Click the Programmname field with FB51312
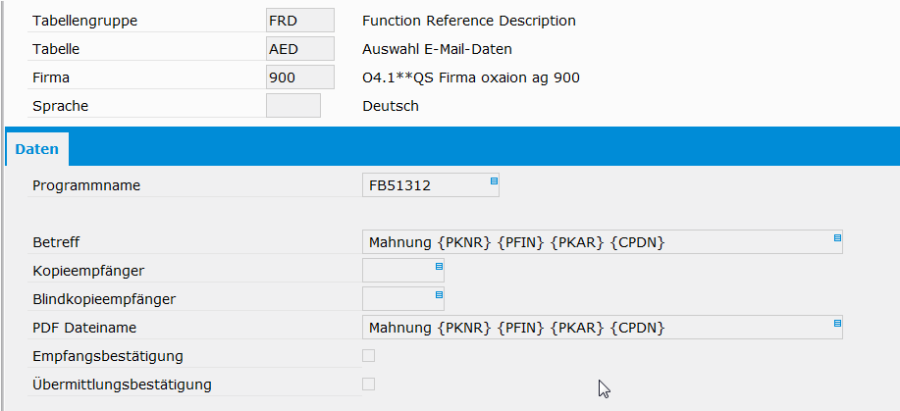Screen dimensions: 900x411 pyautogui.click(x=430, y=185)
